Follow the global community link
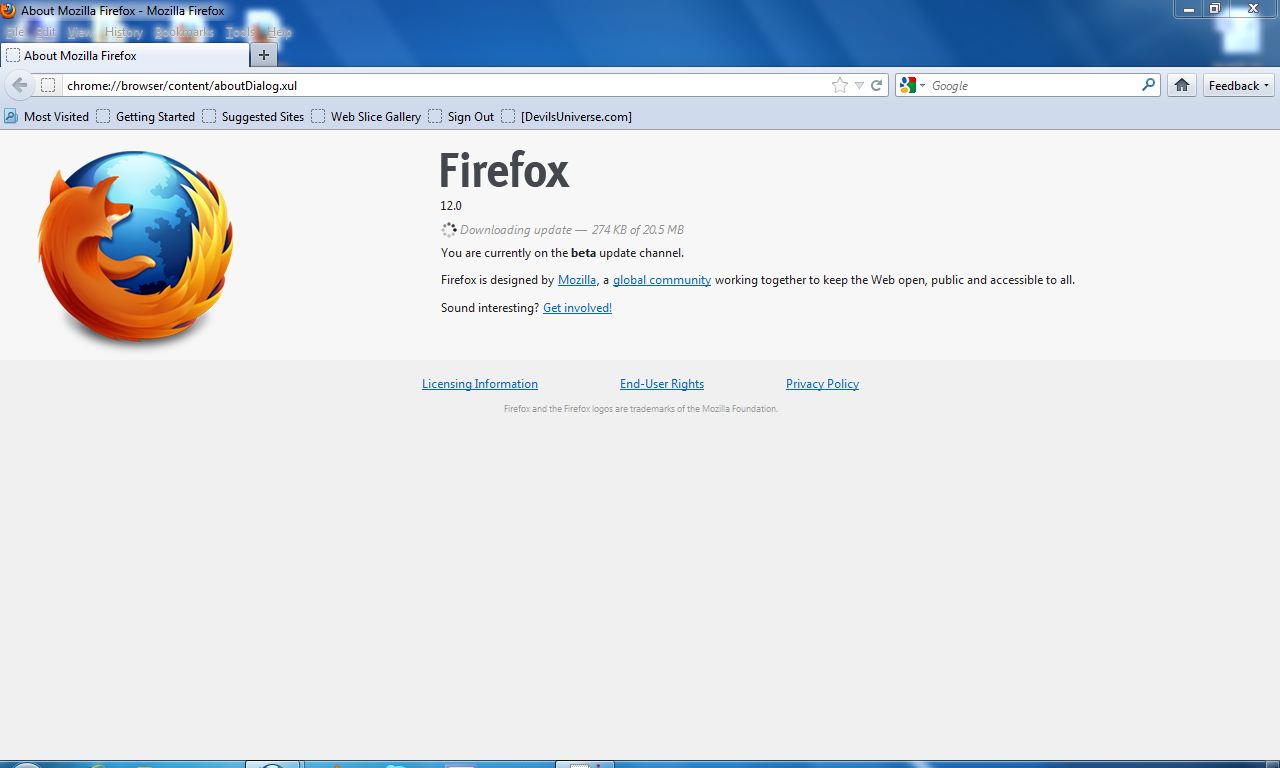The width and height of the screenshot is (1280, 768). click(x=662, y=280)
